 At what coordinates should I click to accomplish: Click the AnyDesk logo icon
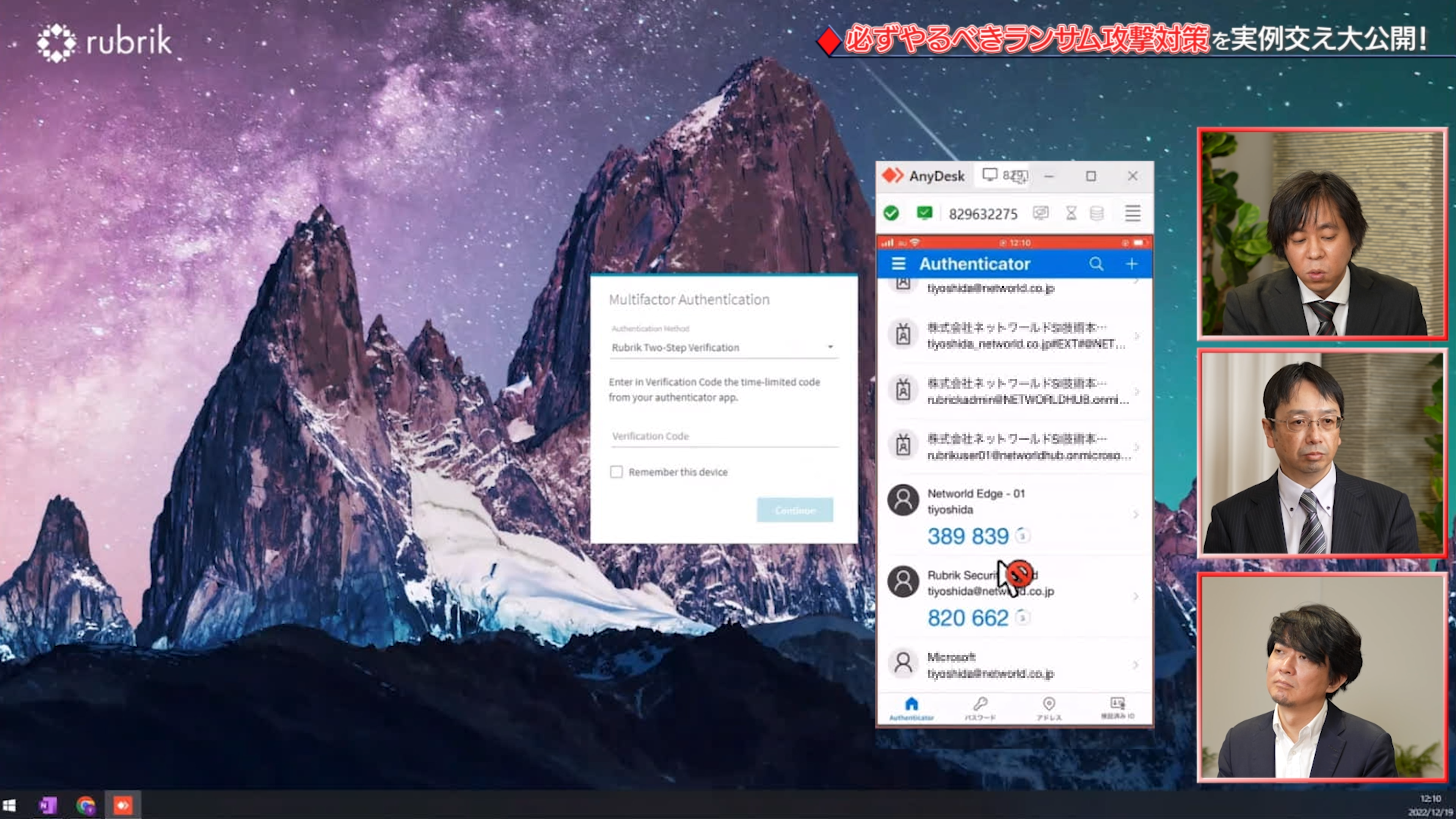(893, 176)
